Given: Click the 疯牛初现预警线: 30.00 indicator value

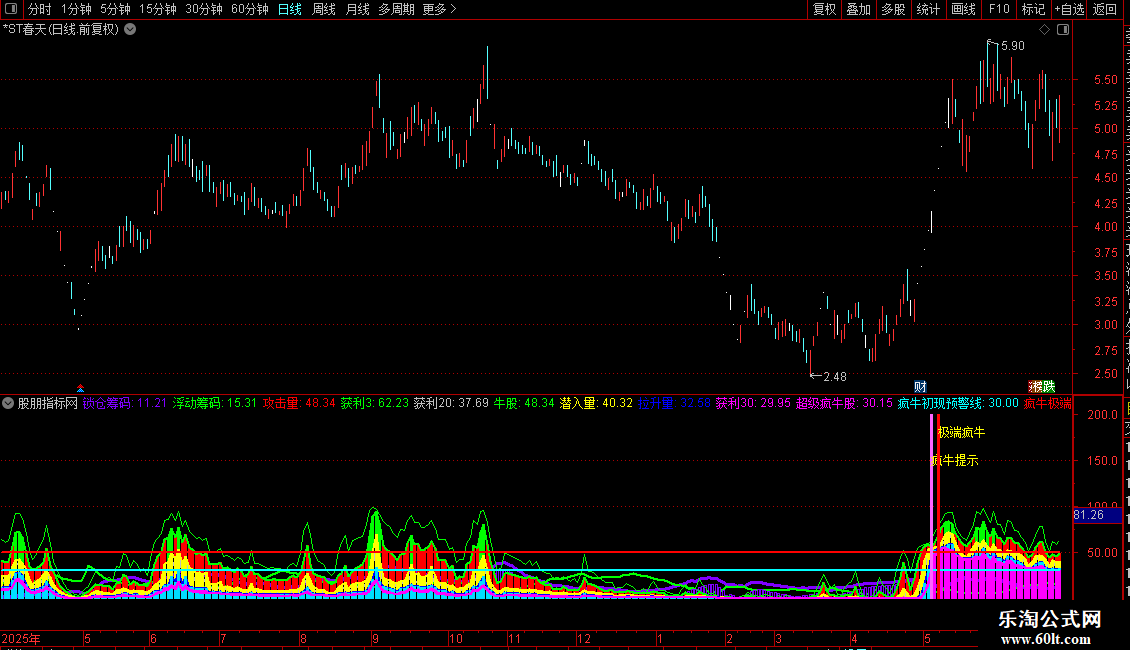Looking at the screenshot, I should 958,404.
